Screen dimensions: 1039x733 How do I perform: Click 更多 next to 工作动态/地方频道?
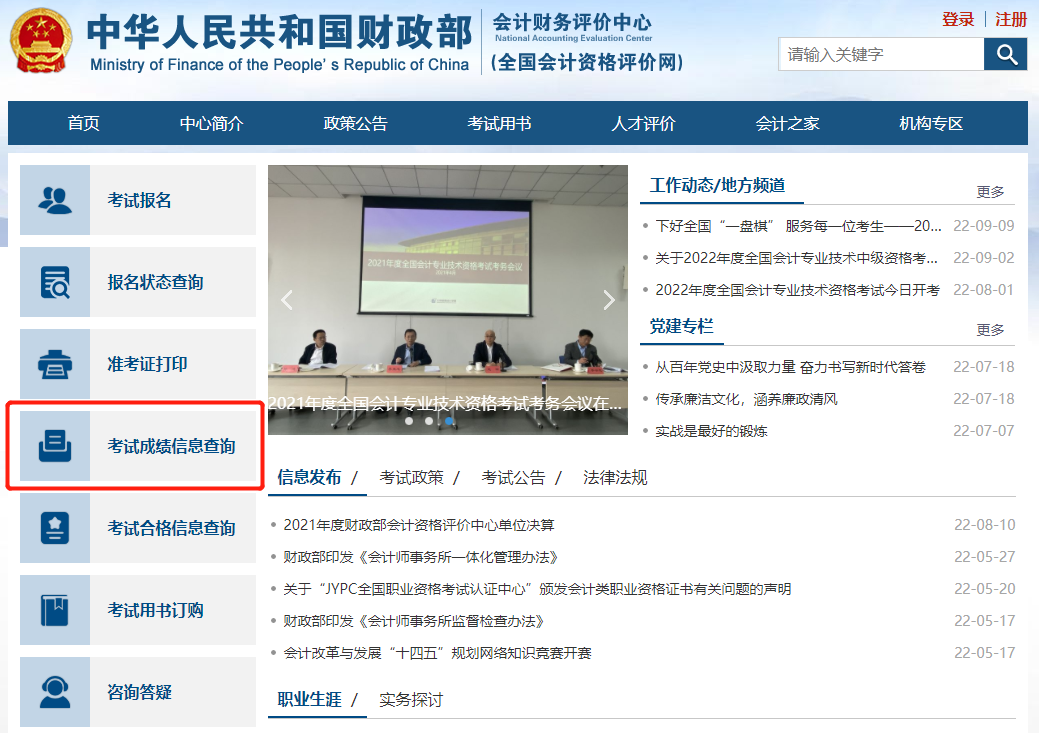tap(990, 192)
